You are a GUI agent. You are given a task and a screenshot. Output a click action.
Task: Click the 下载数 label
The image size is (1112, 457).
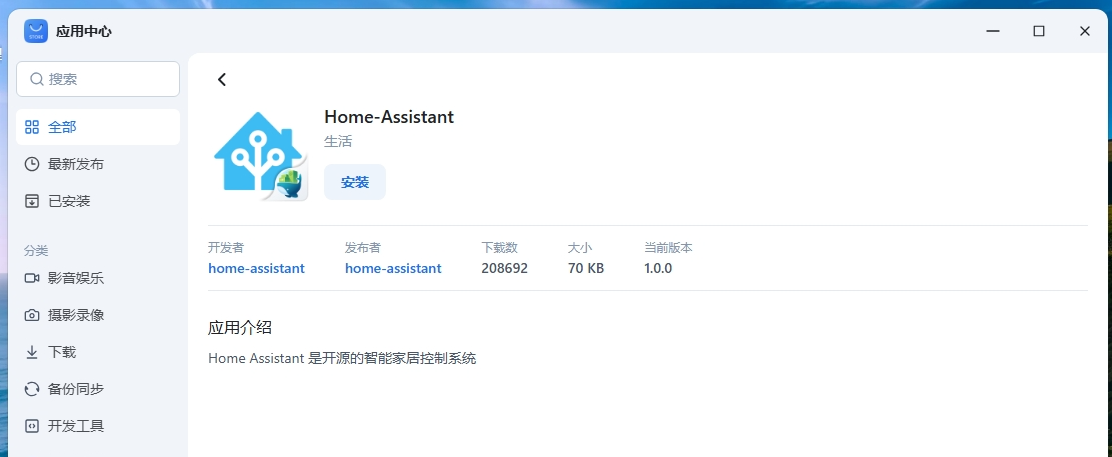coord(499,248)
